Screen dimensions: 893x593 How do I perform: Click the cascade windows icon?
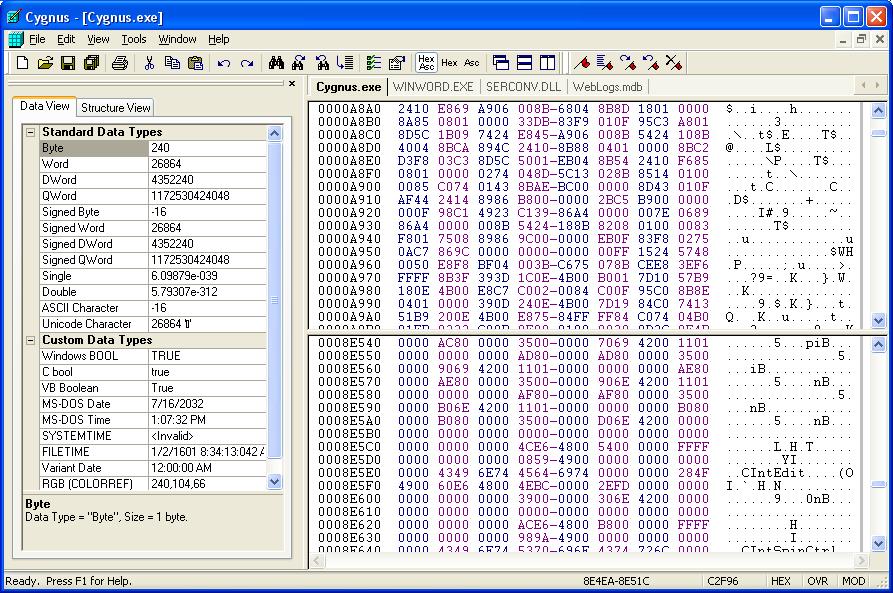501,61
